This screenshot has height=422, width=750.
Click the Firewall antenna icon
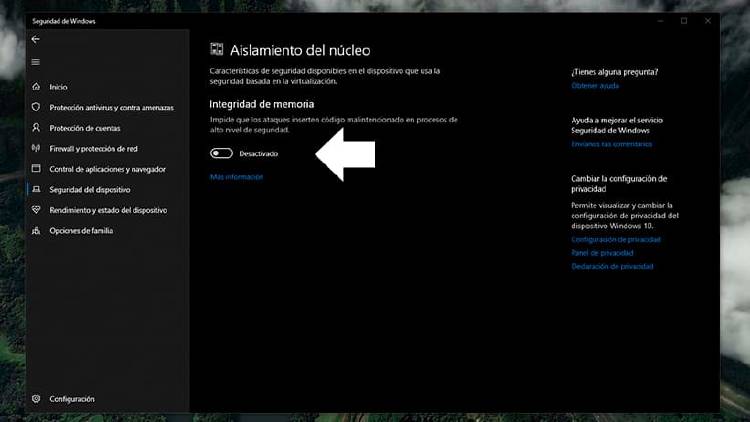(x=36, y=148)
